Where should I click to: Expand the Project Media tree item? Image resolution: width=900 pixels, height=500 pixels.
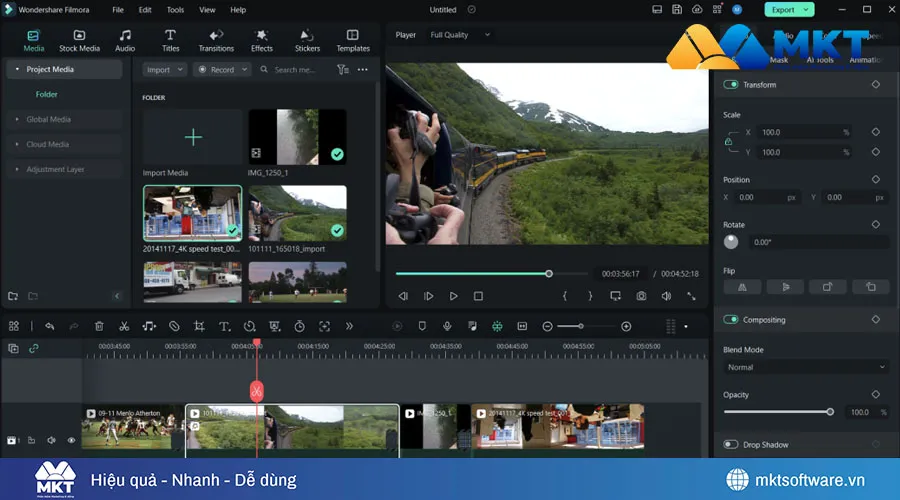tap(17, 69)
